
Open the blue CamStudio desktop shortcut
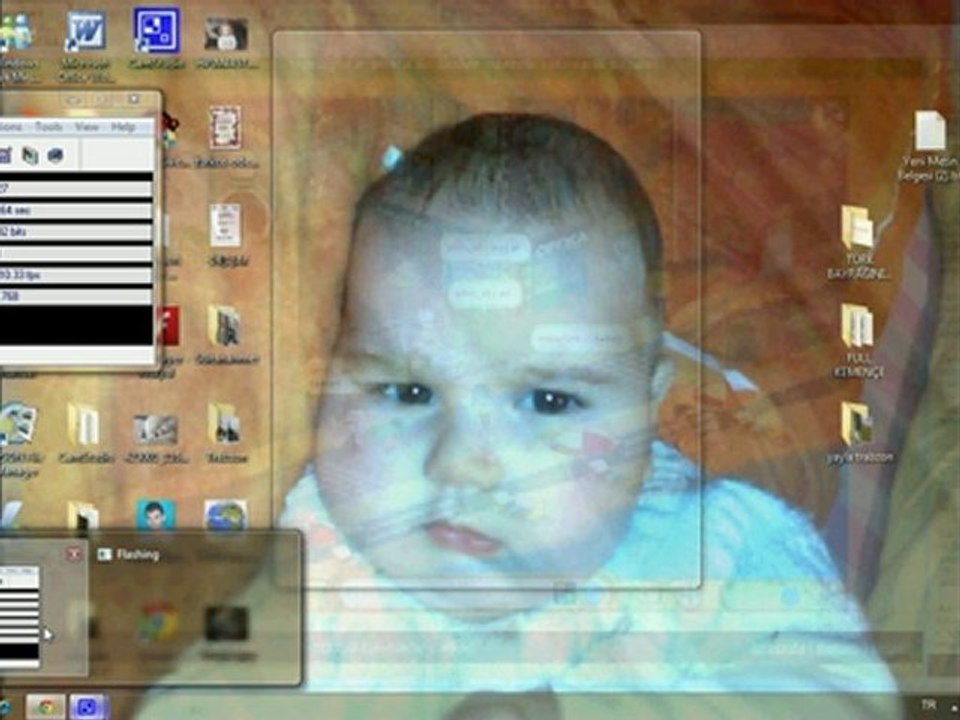(157, 31)
